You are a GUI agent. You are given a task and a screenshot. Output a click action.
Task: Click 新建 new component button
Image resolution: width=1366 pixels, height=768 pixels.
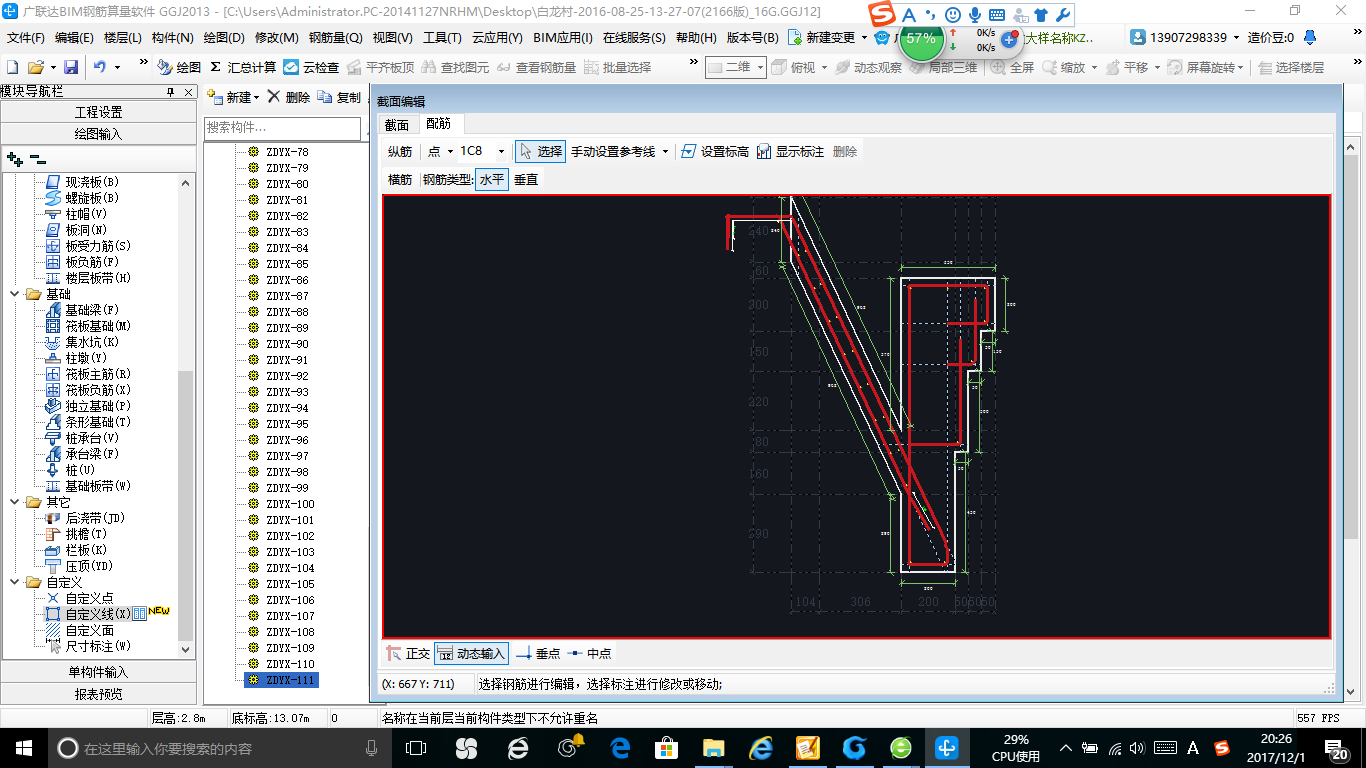[233, 97]
